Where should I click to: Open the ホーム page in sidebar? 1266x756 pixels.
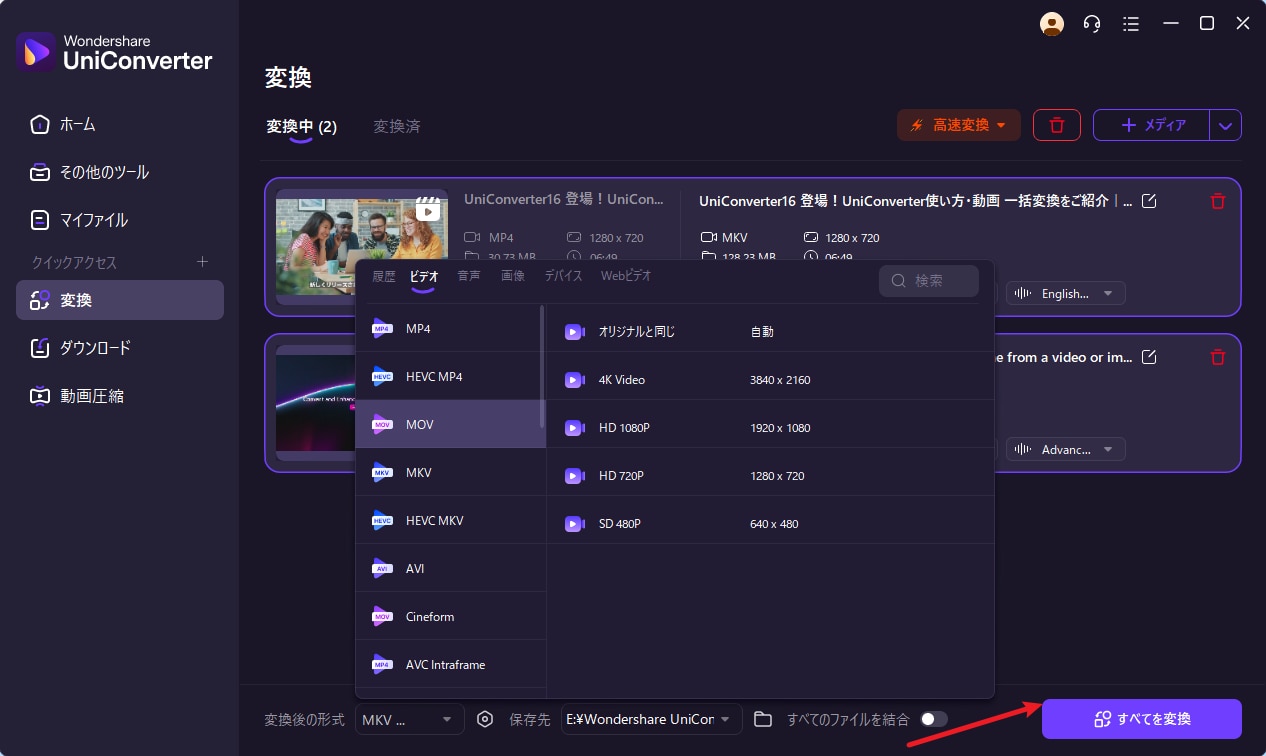[120, 124]
